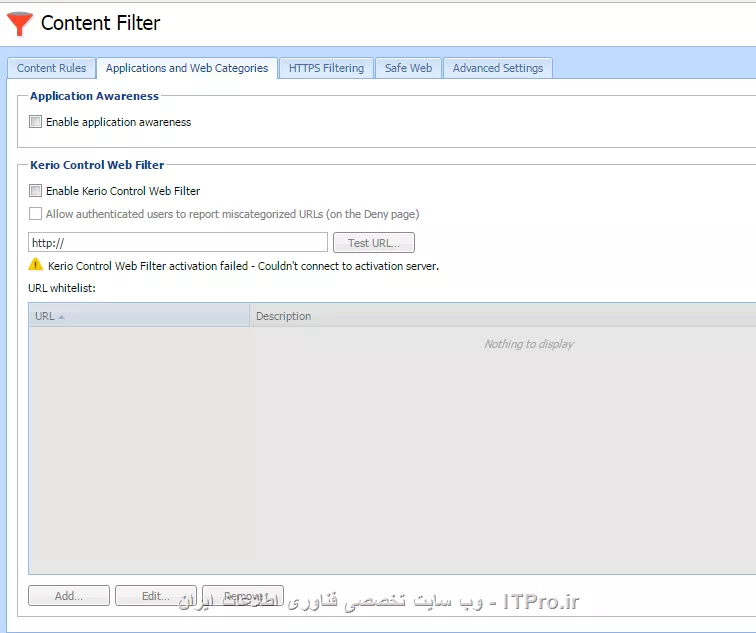Click the Test URL... button
Image resolution: width=756 pixels, height=633 pixels.
click(374, 242)
